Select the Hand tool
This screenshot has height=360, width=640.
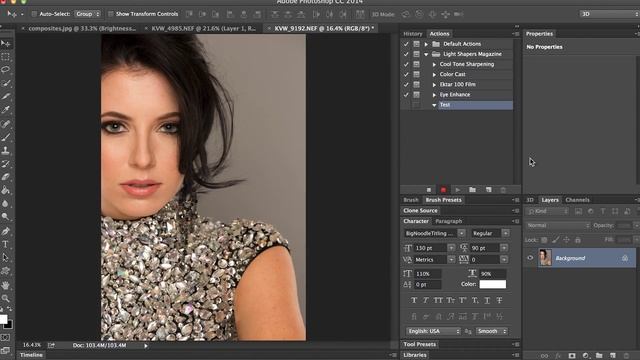point(6,285)
